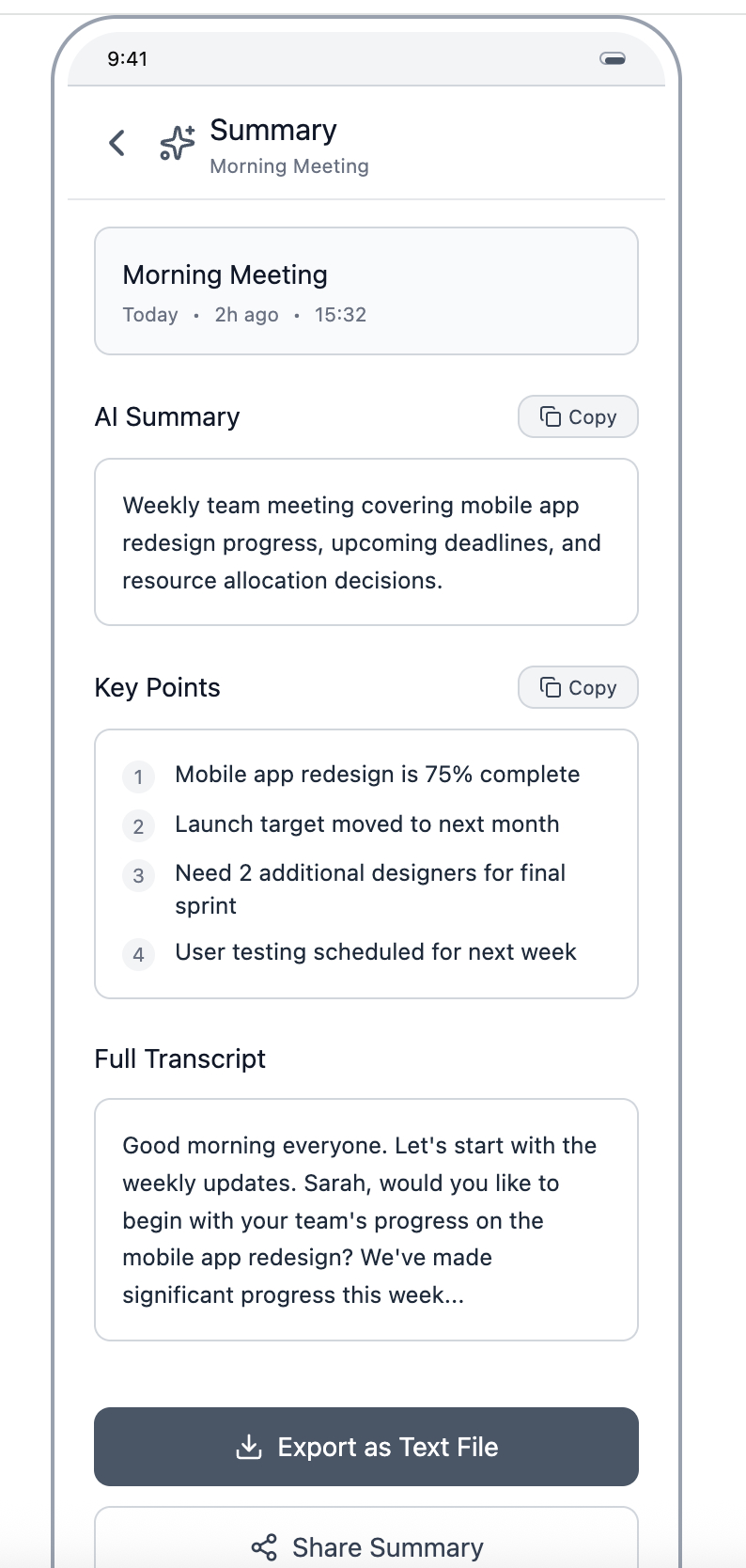Click key point about launch target moved
This screenshot has width=746, height=1568.
pyautogui.click(x=366, y=824)
